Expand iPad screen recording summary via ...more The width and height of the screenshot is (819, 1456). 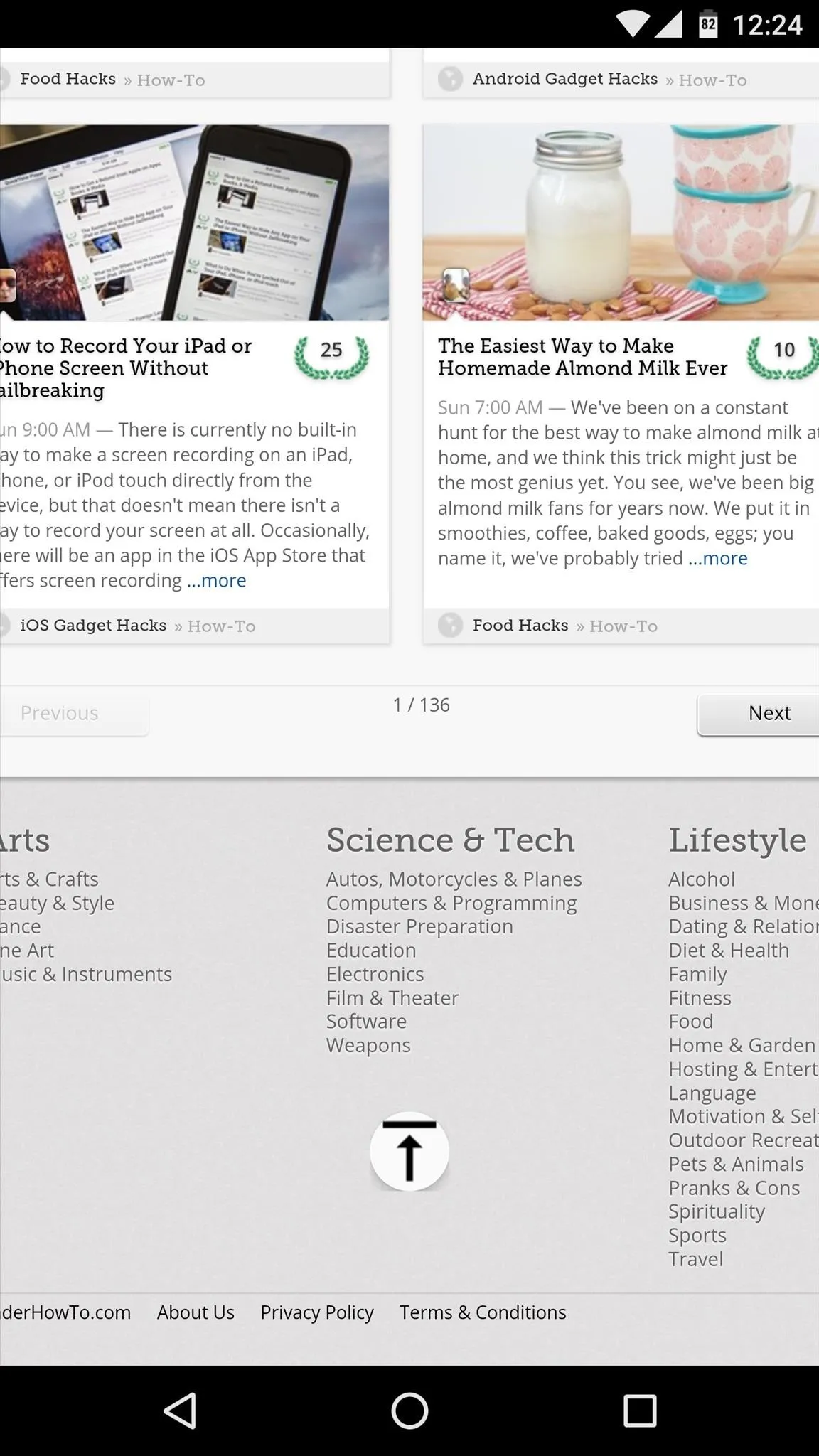(216, 580)
